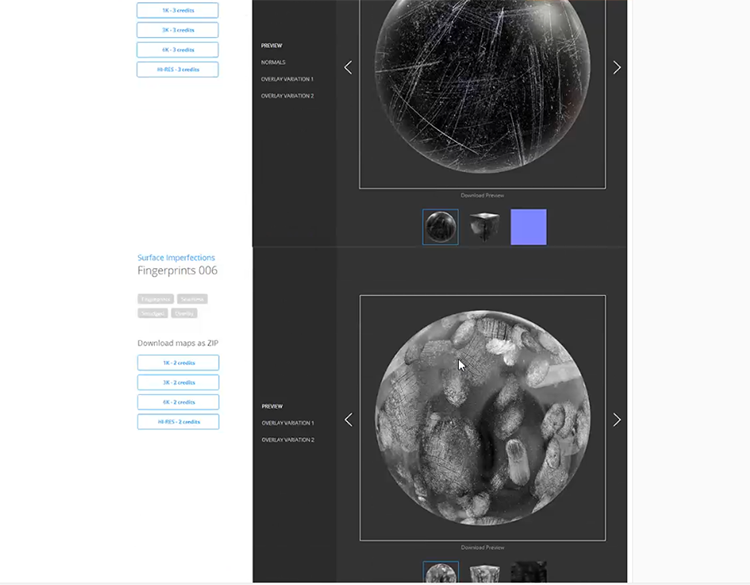This screenshot has height=585, width=750.
Task: Go to previous image of Fingerprints preview
Action: pos(348,419)
